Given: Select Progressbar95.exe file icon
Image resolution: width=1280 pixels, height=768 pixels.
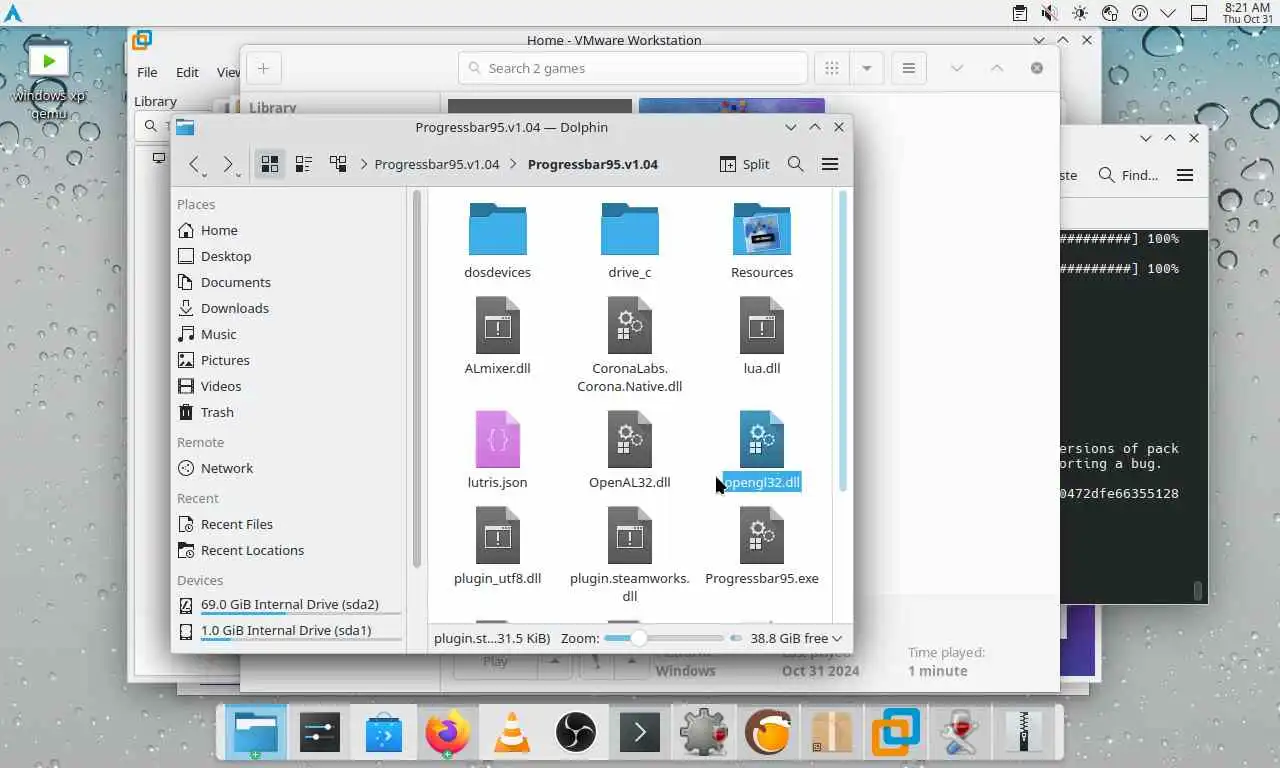Looking at the screenshot, I should click(762, 535).
